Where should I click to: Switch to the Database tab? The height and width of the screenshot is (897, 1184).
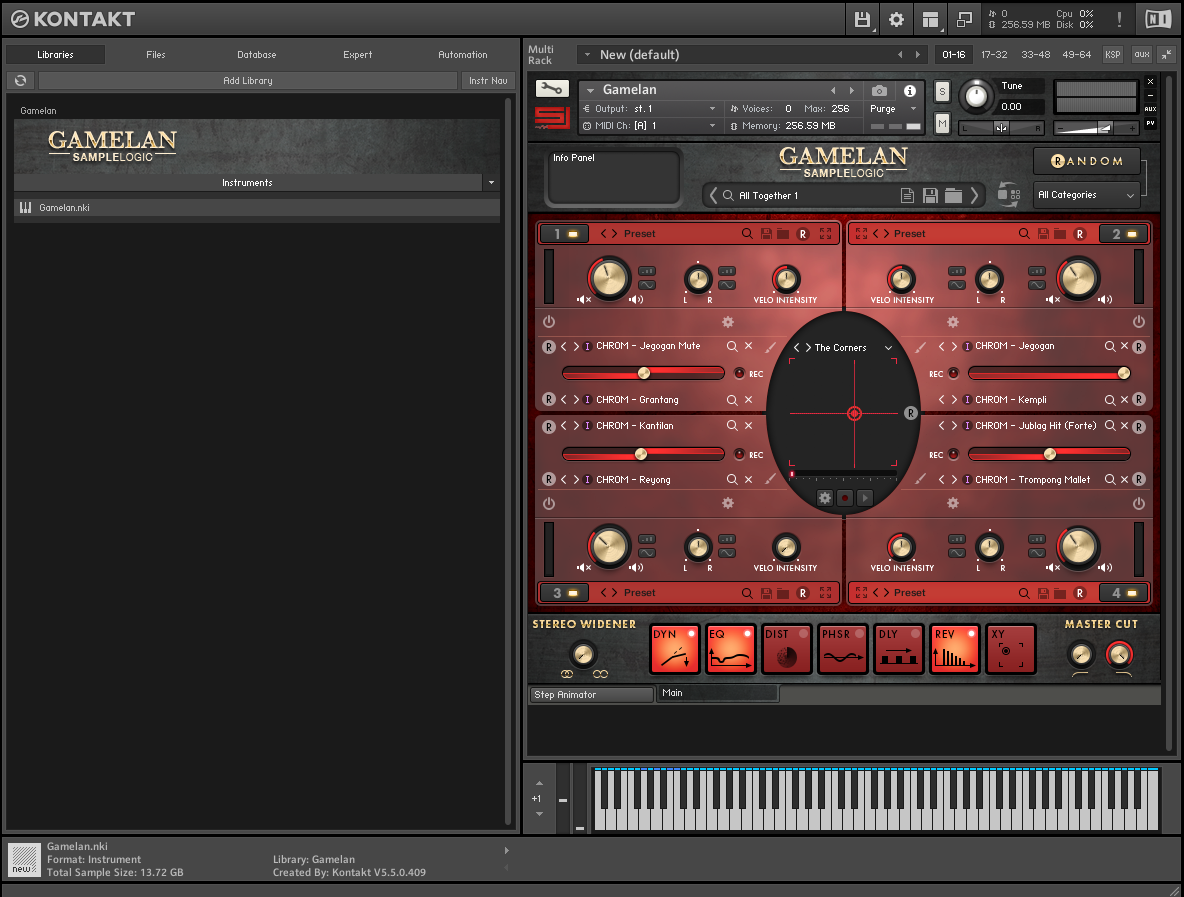coord(257,54)
